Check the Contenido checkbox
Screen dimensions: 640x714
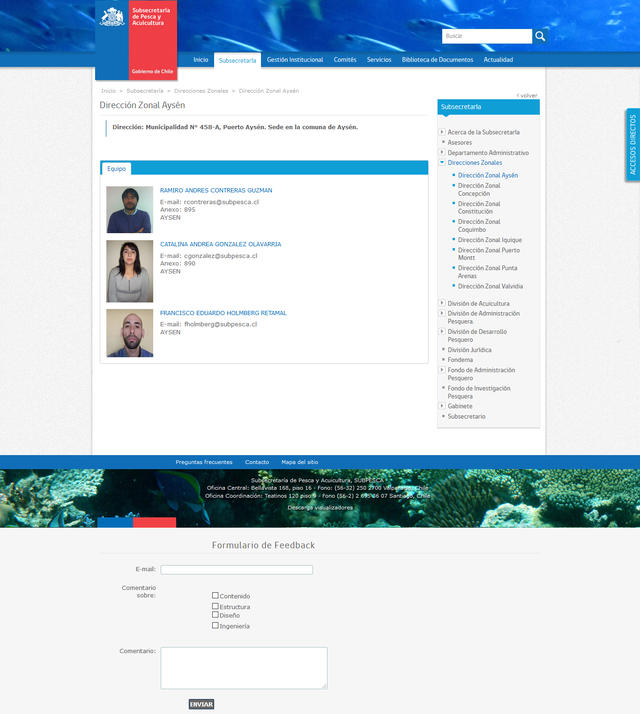pyautogui.click(x=215, y=595)
